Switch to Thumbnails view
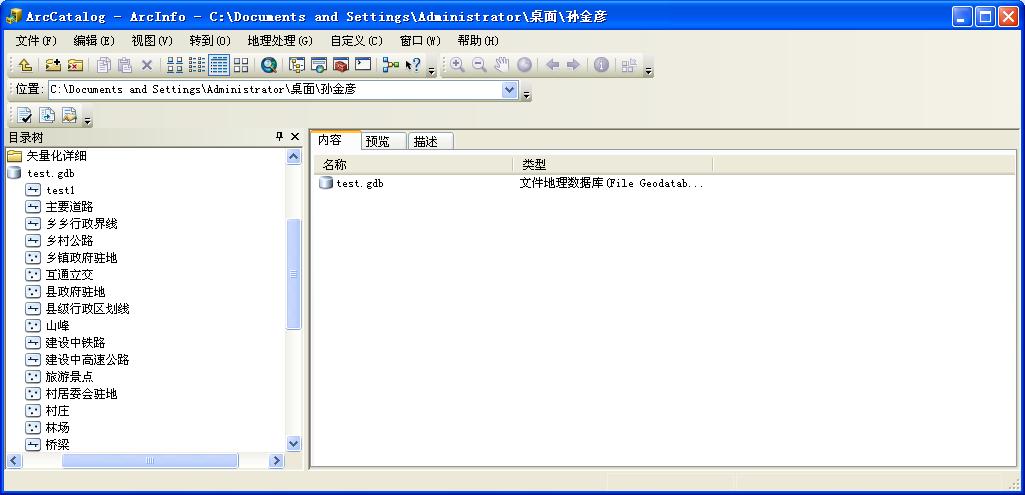The image size is (1025, 495). [241, 65]
